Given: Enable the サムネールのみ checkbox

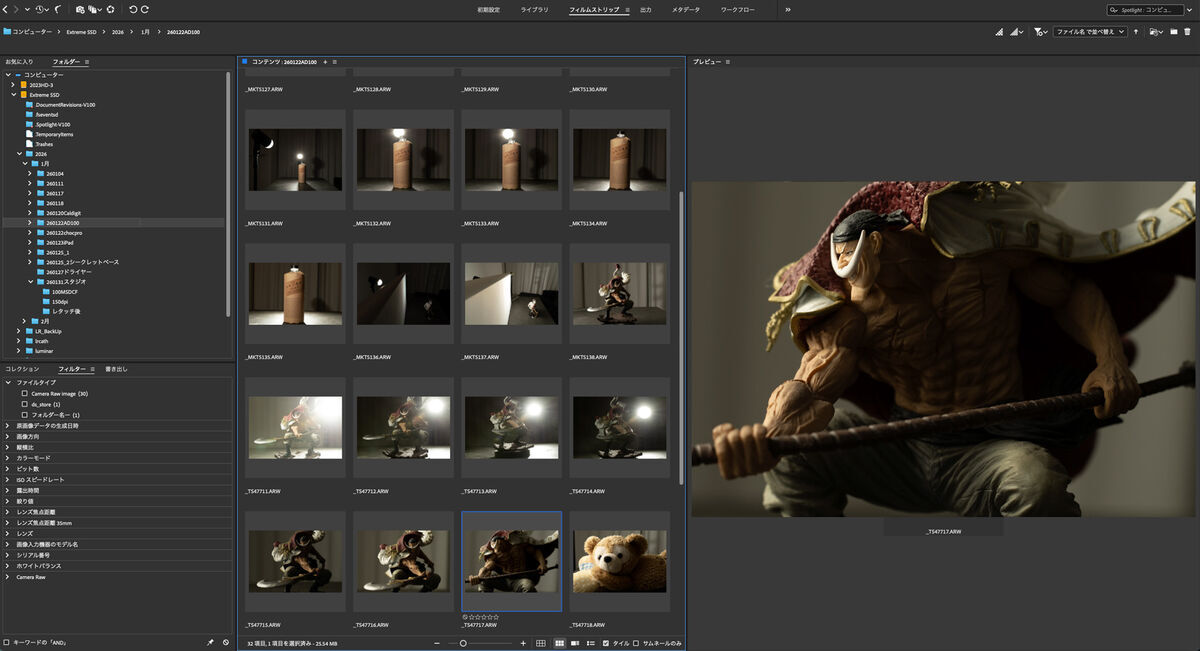Looking at the screenshot, I should [x=634, y=643].
